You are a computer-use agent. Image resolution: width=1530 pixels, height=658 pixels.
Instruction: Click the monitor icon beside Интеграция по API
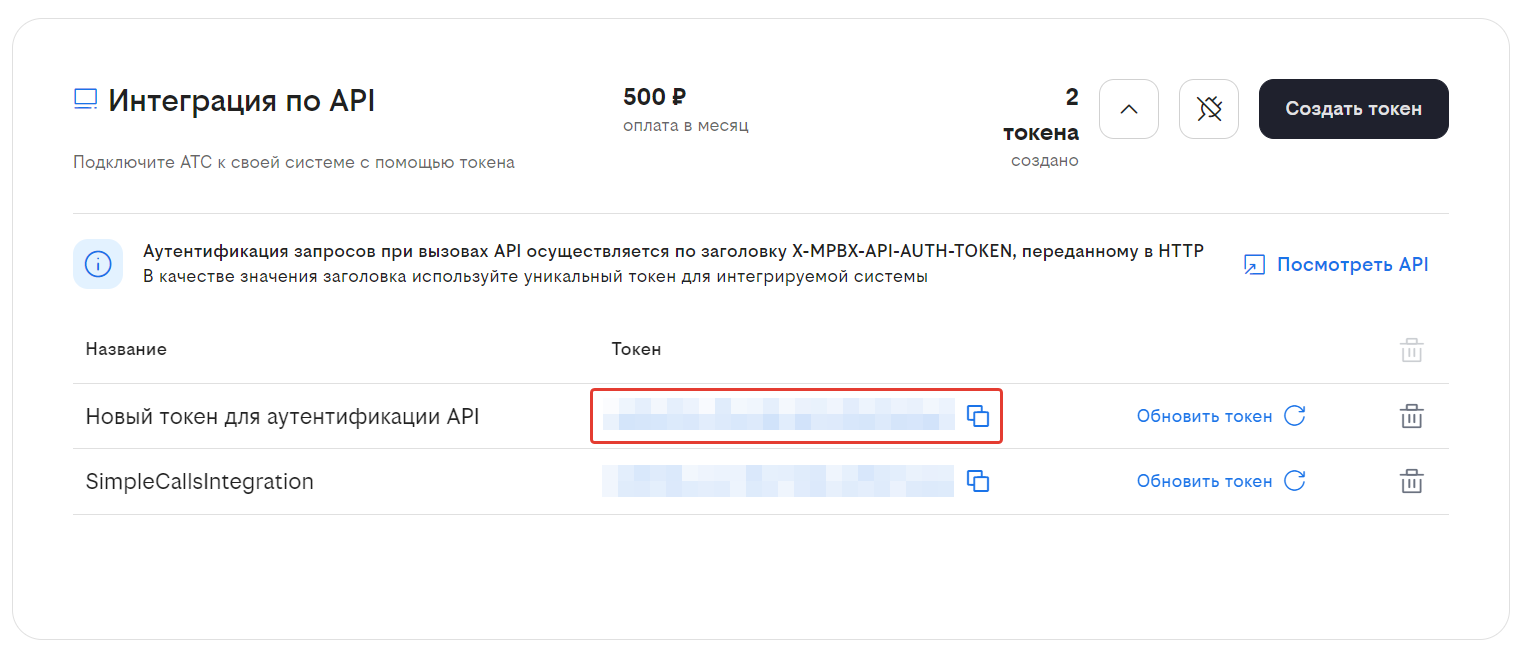(86, 100)
